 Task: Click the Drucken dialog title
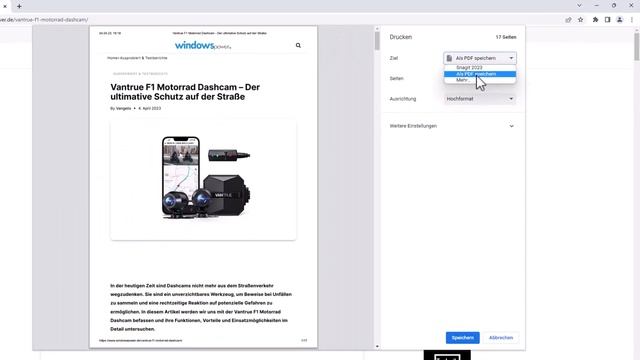tap(400, 37)
